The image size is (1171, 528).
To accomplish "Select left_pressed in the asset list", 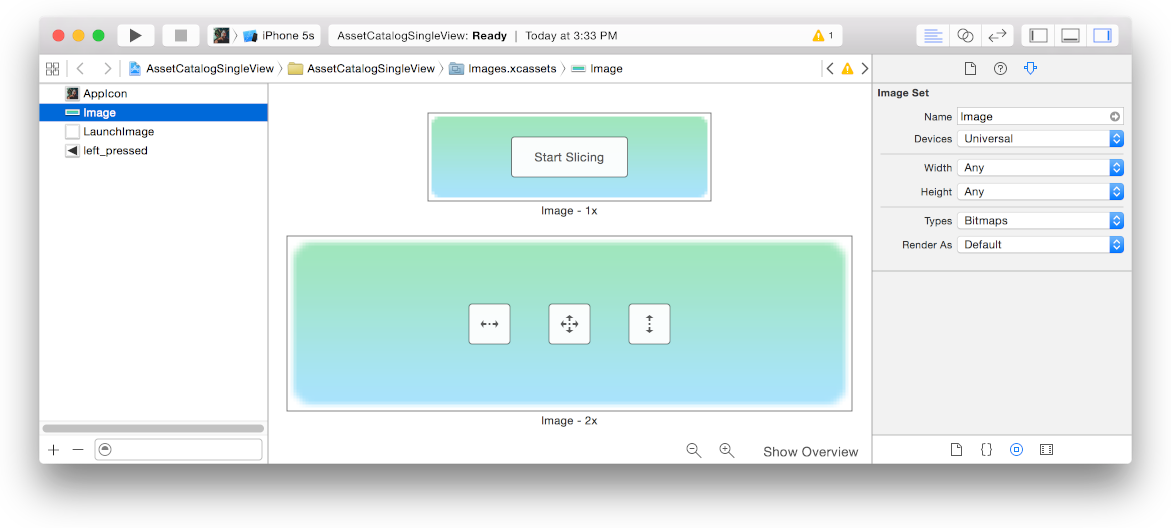I will (115, 151).
